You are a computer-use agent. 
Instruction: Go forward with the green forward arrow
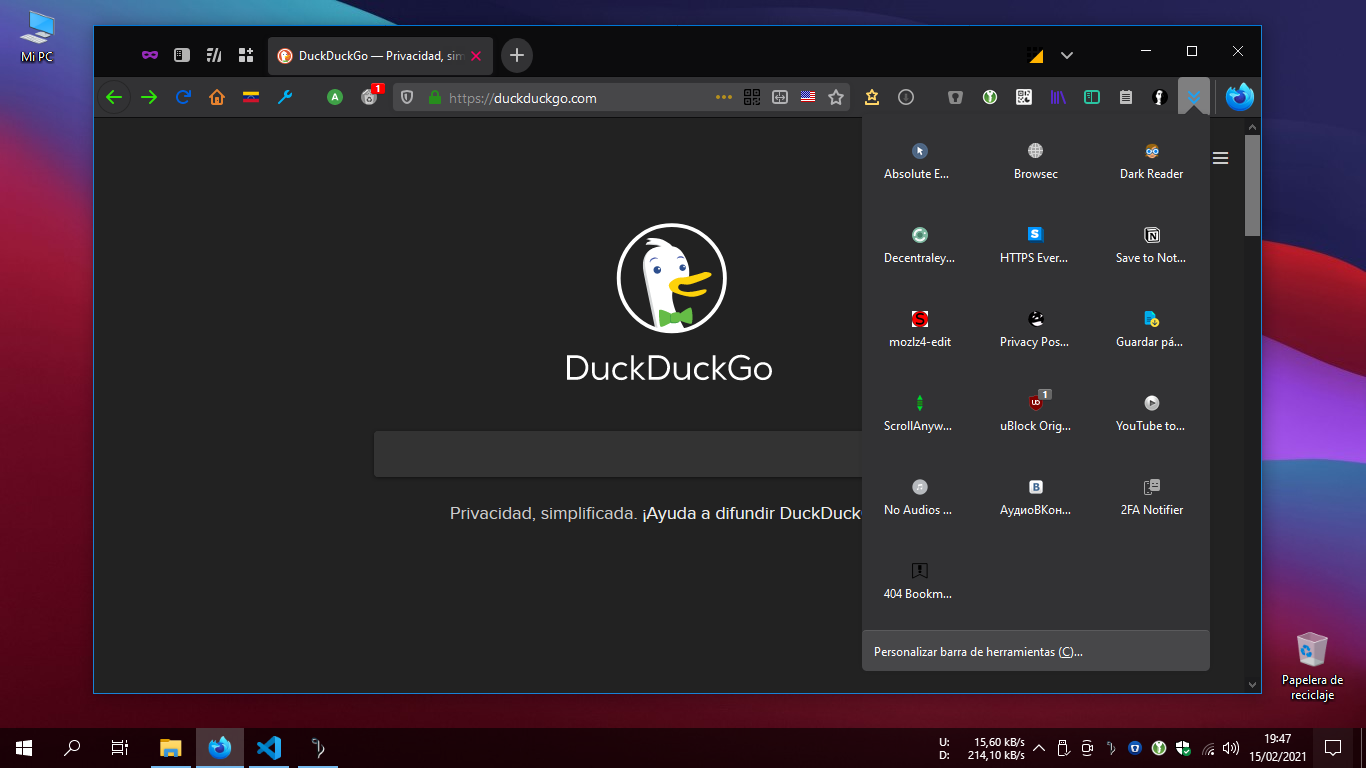point(149,97)
